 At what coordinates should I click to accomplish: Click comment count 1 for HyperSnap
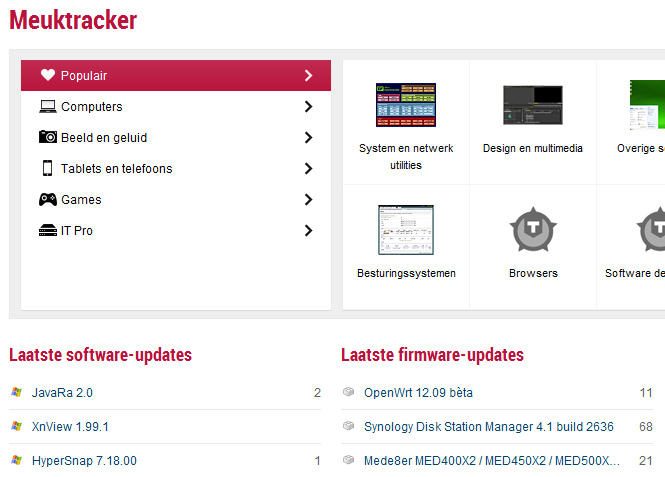[317, 460]
